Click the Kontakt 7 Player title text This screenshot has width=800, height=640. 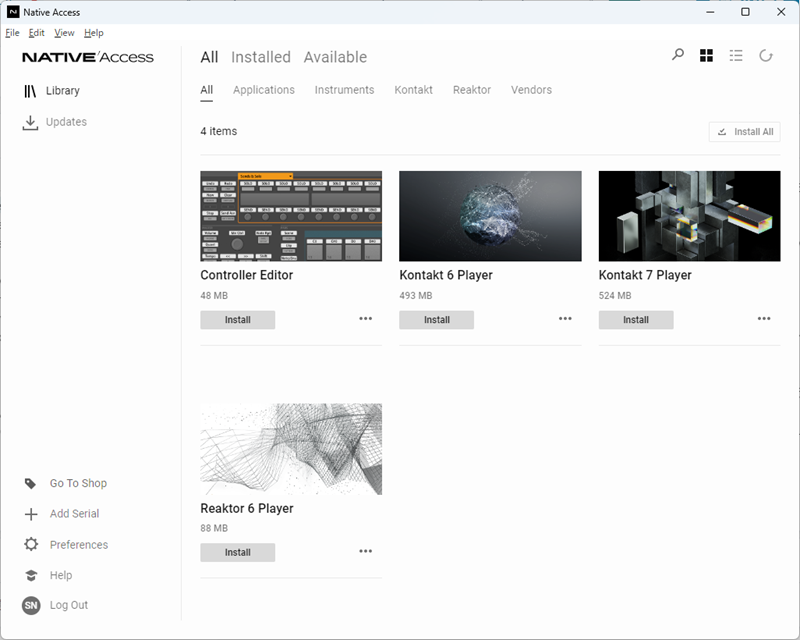pyautogui.click(x=645, y=275)
